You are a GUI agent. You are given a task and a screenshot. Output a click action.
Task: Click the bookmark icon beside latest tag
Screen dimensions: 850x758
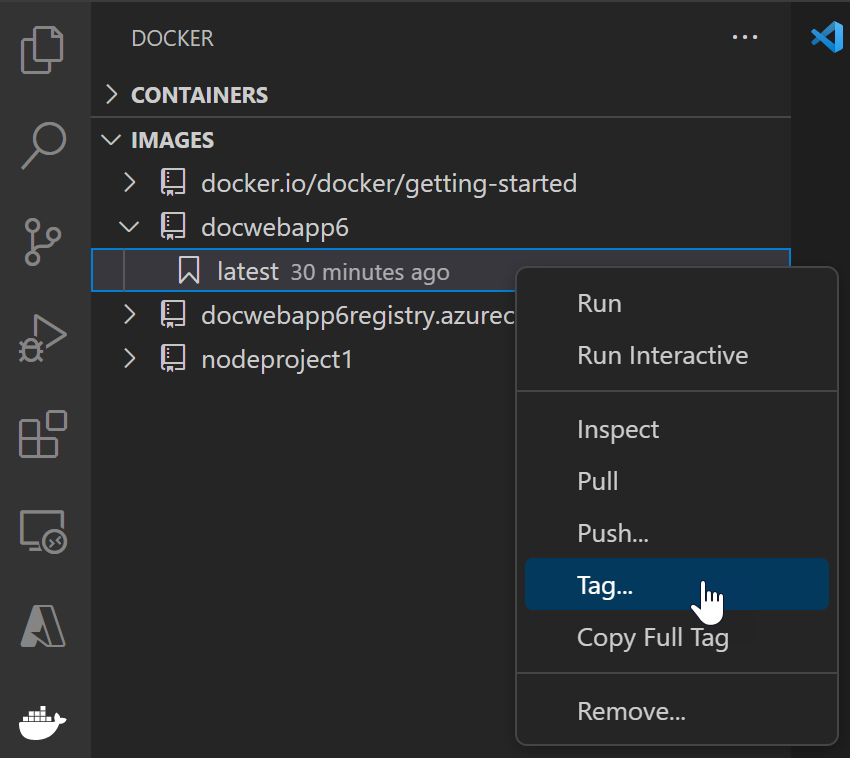[x=189, y=271]
